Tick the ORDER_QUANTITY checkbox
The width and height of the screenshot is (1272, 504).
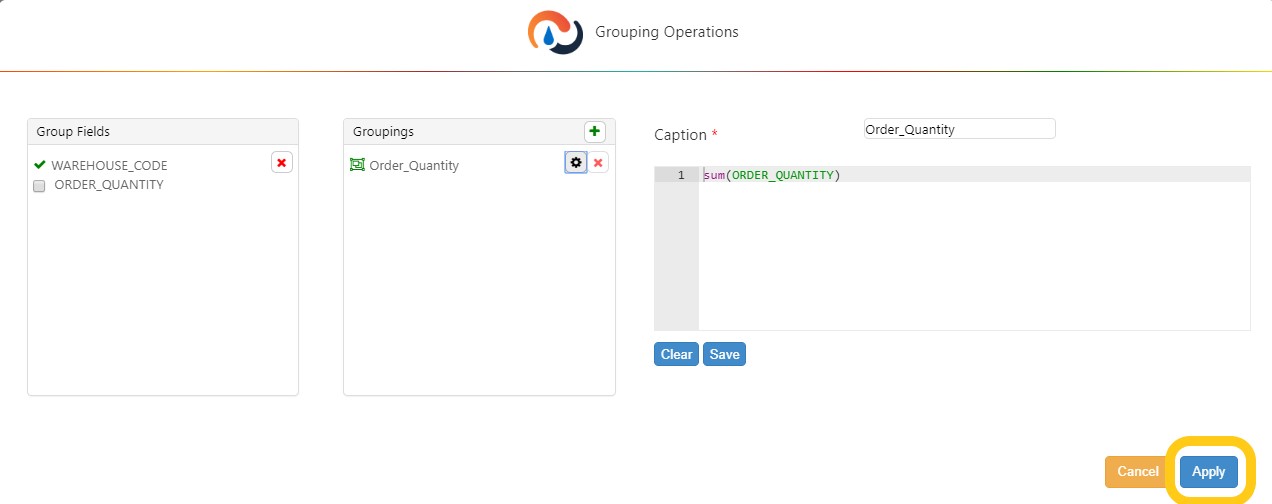pos(40,186)
